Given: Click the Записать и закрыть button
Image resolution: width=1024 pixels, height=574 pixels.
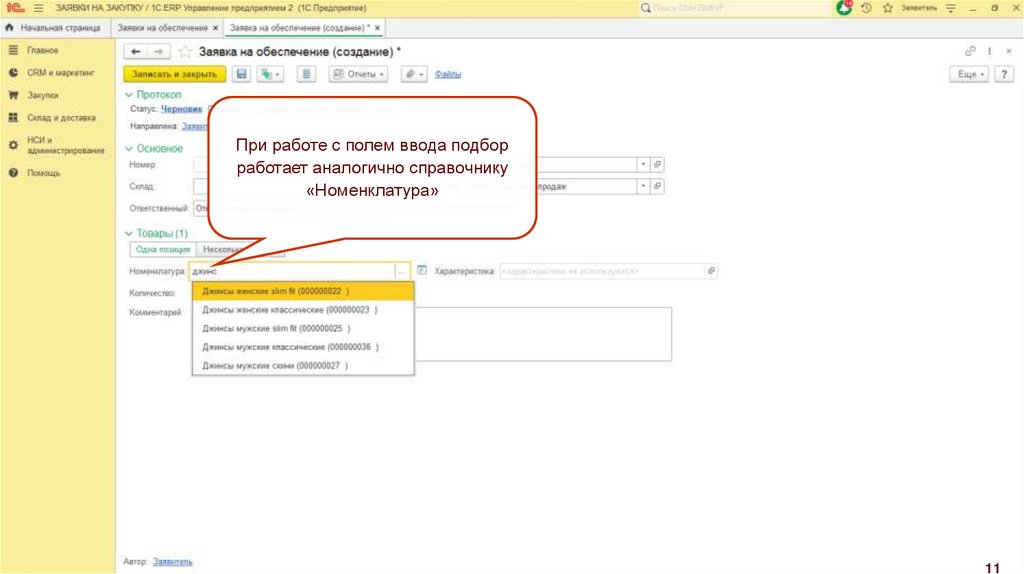Looking at the screenshot, I should 174,74.
